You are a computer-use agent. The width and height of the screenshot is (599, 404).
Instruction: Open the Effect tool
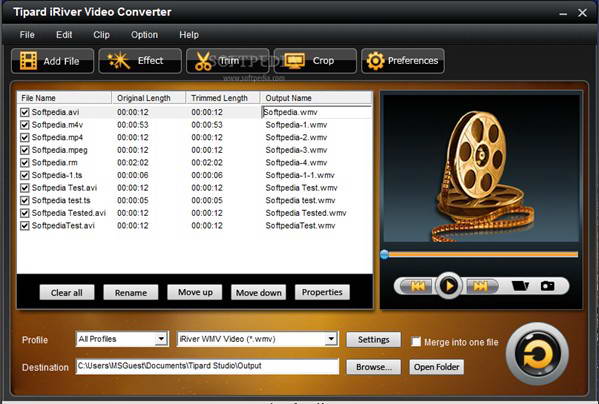tap(140, 61)
